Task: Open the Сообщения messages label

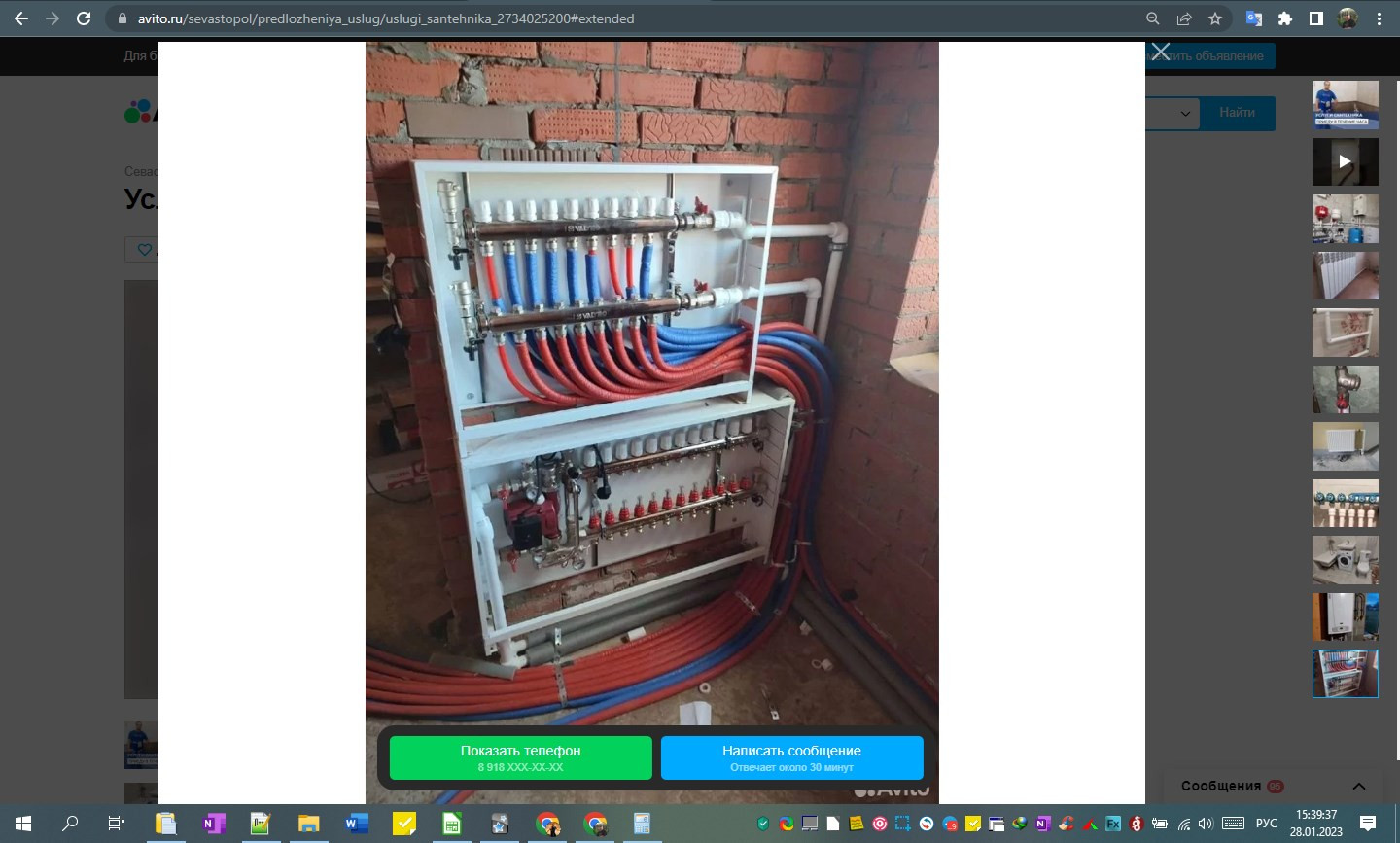Action: [1221, 786]
